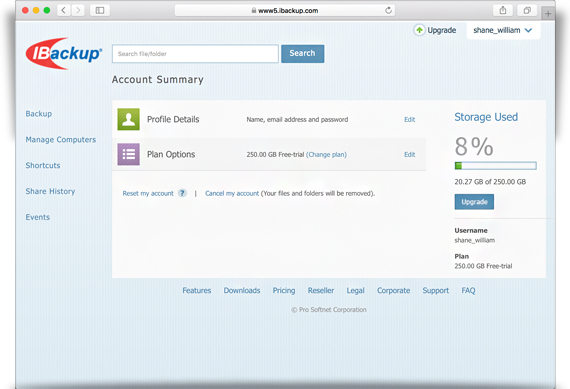The width and height of the screenshot is (570, 389).
Task: Click the Search button
Action: [302, 53]
